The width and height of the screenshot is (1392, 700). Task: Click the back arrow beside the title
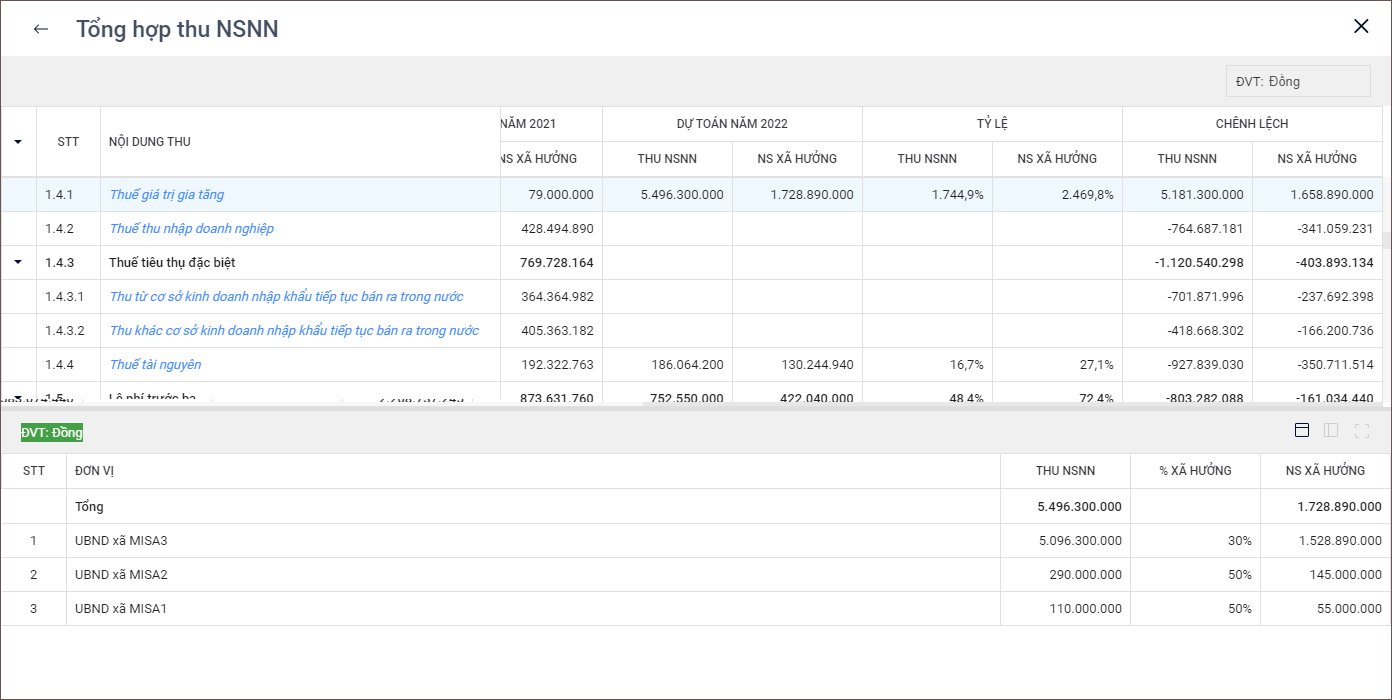point(40,29)
